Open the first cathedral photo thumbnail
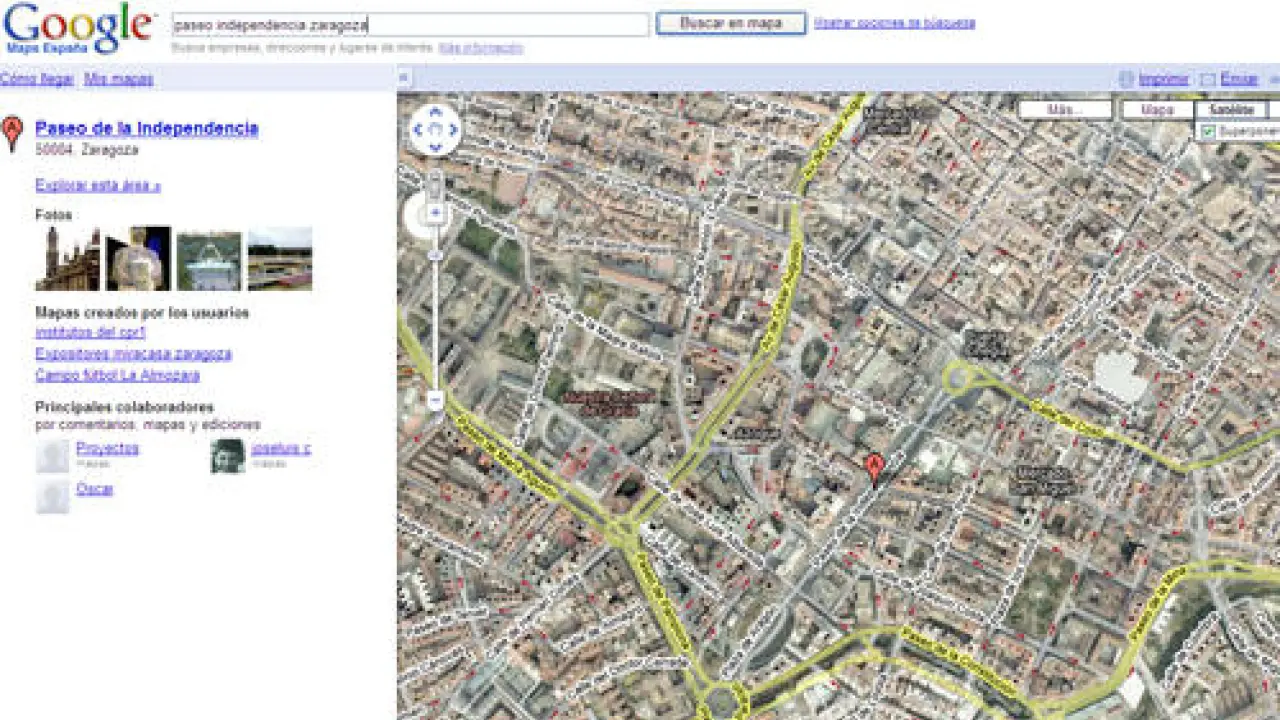Viewport: 1280px width, 720px height. [68, 258]
